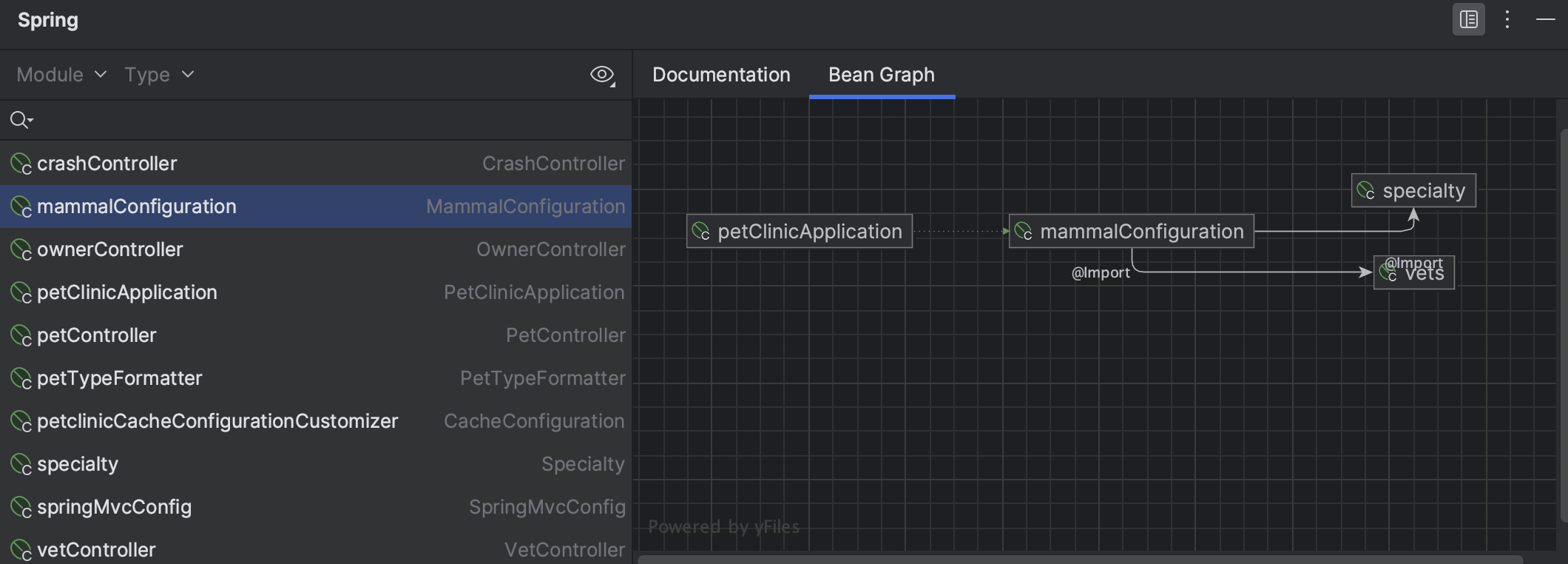Click the petTypeFormatter bean icon
Viewport: 1568px width, 564px height.
tap(21, 378)
